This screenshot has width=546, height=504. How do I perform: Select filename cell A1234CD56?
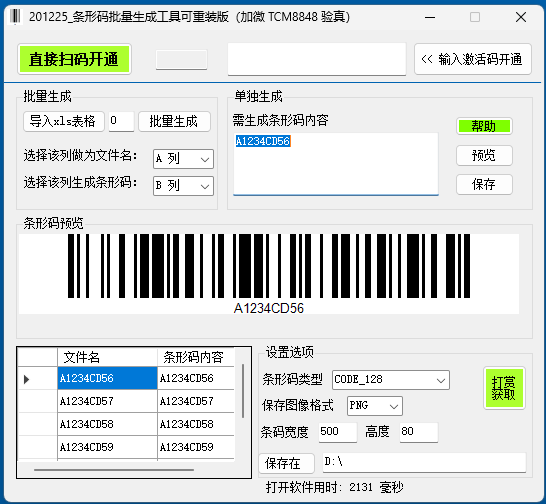(x=107, y=378)
